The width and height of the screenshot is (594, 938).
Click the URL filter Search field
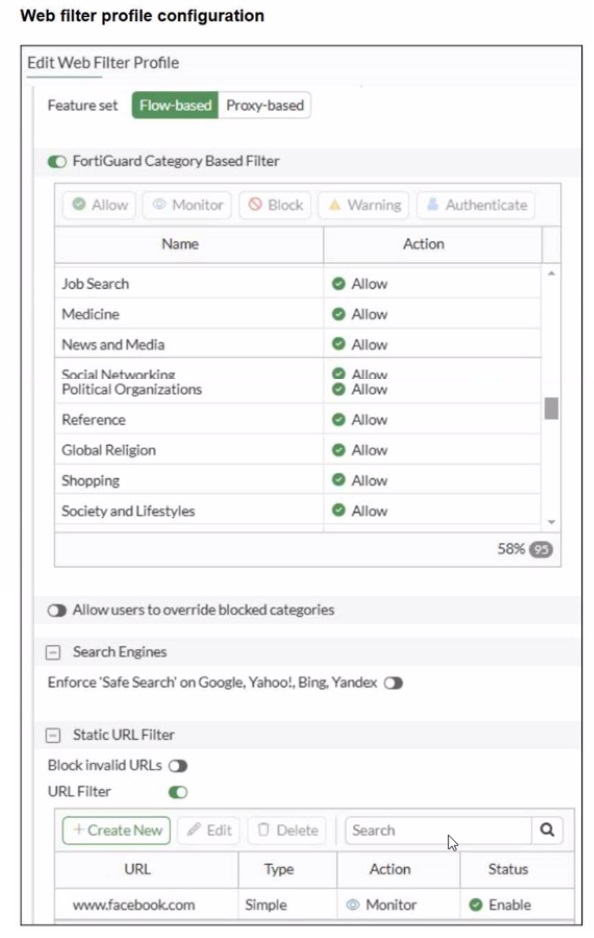[x=438, y=830]
